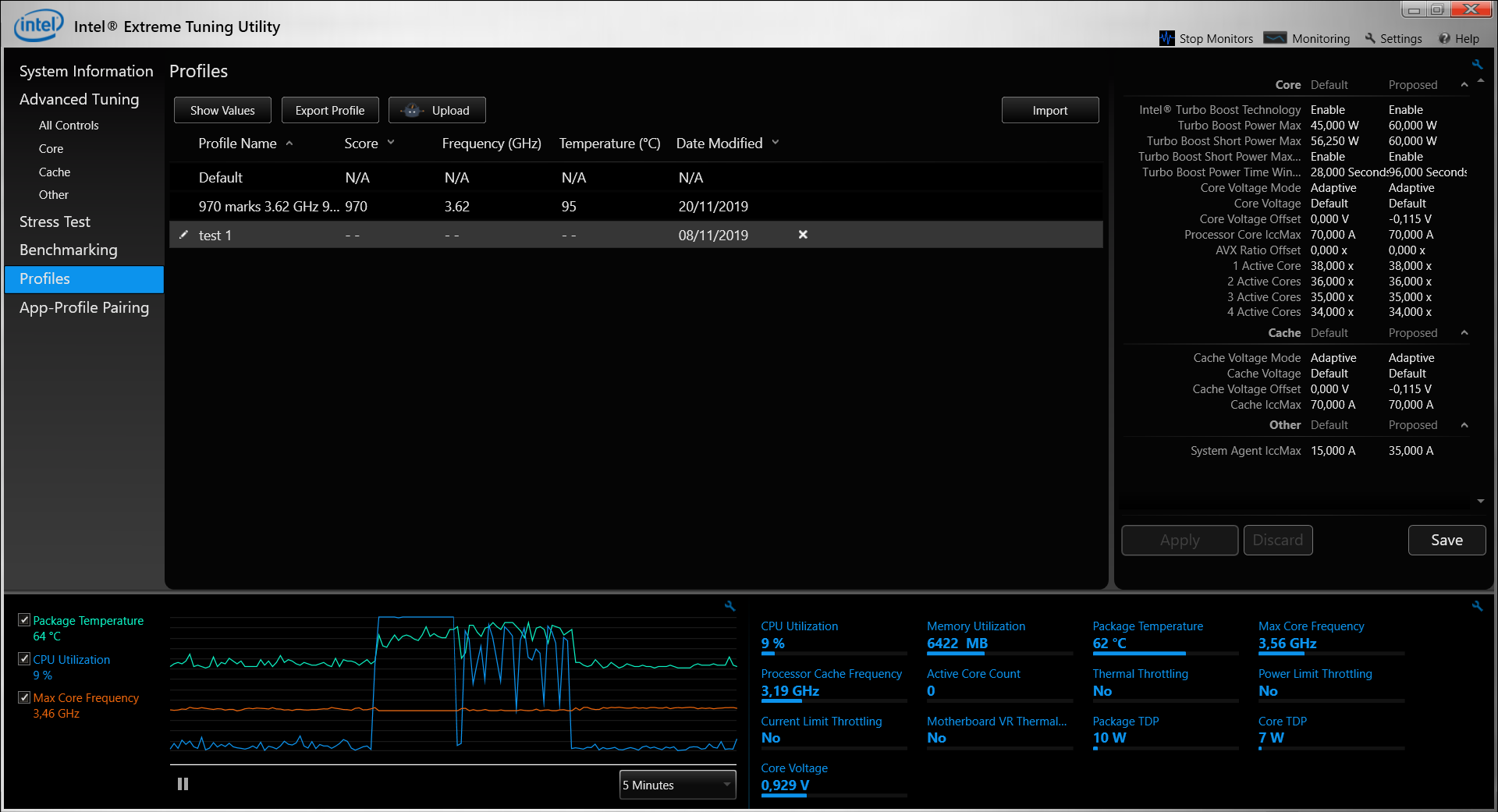Click the Export Profile button

[x=330, y=110]
